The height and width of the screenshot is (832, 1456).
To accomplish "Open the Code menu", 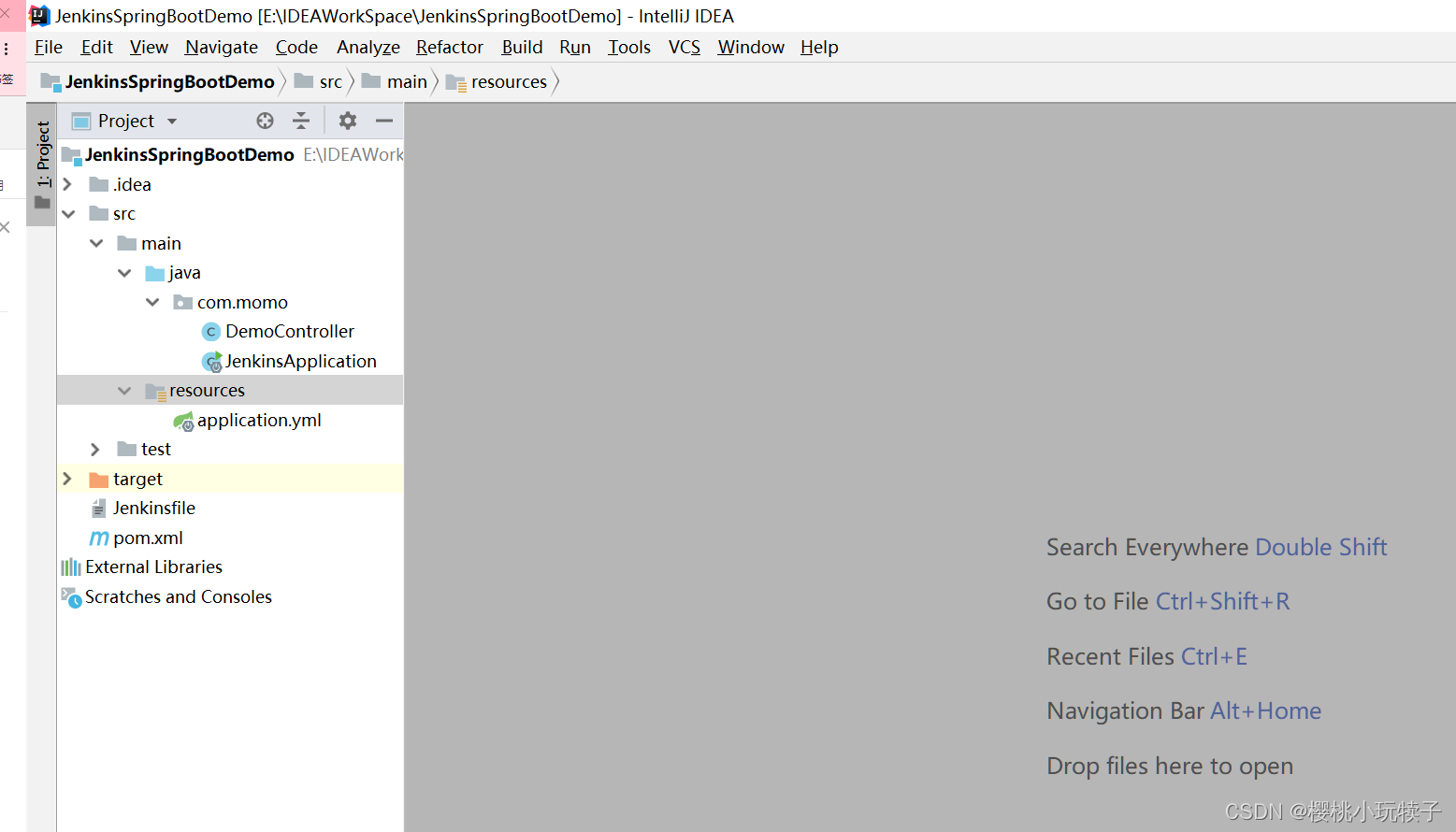I will (x=296, y=47).
